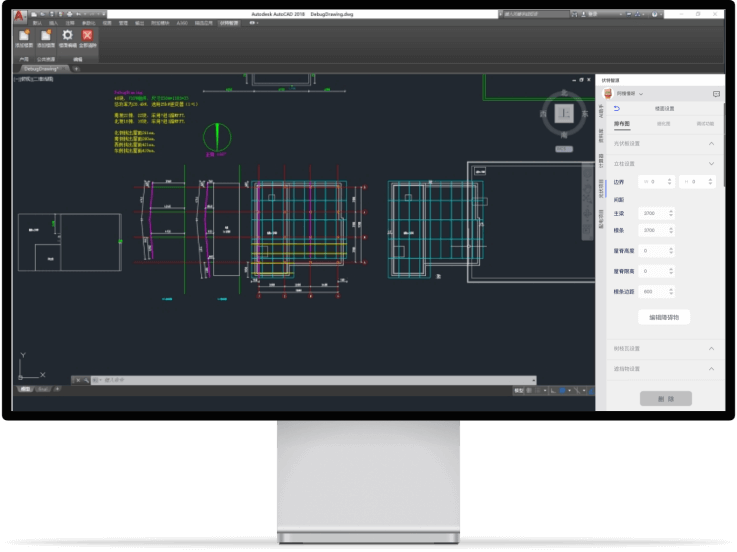This screenshot has width=737, height=552.
Task: Expand the first collapsed settings section chevron
Action: [x=711, y=143]
